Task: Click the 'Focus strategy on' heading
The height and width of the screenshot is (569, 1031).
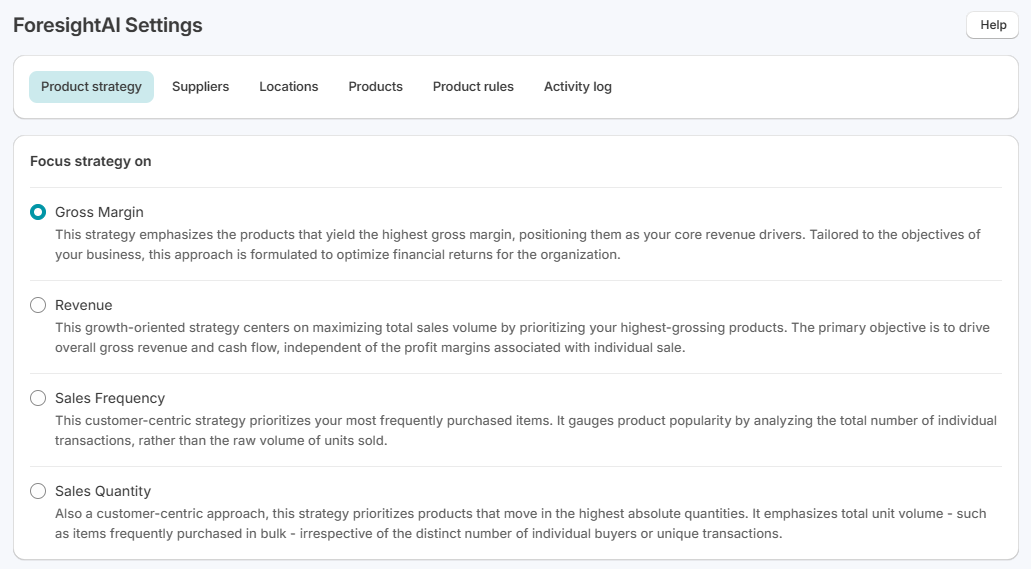Action: [91, 161]
